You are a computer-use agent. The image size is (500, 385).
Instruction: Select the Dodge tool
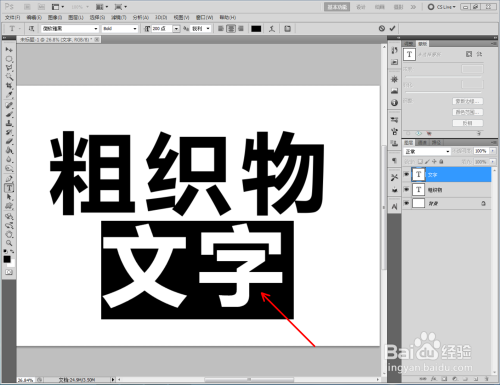point(9,168)
